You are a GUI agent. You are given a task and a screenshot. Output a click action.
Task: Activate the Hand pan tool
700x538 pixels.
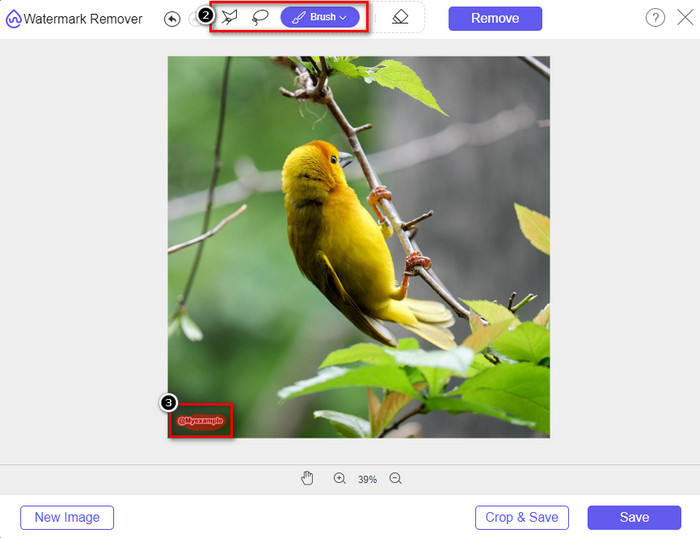click(x=308, y=479)
